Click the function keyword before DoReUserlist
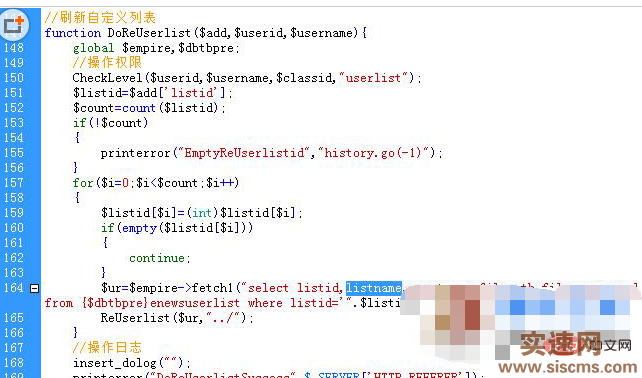 [73, 33]
